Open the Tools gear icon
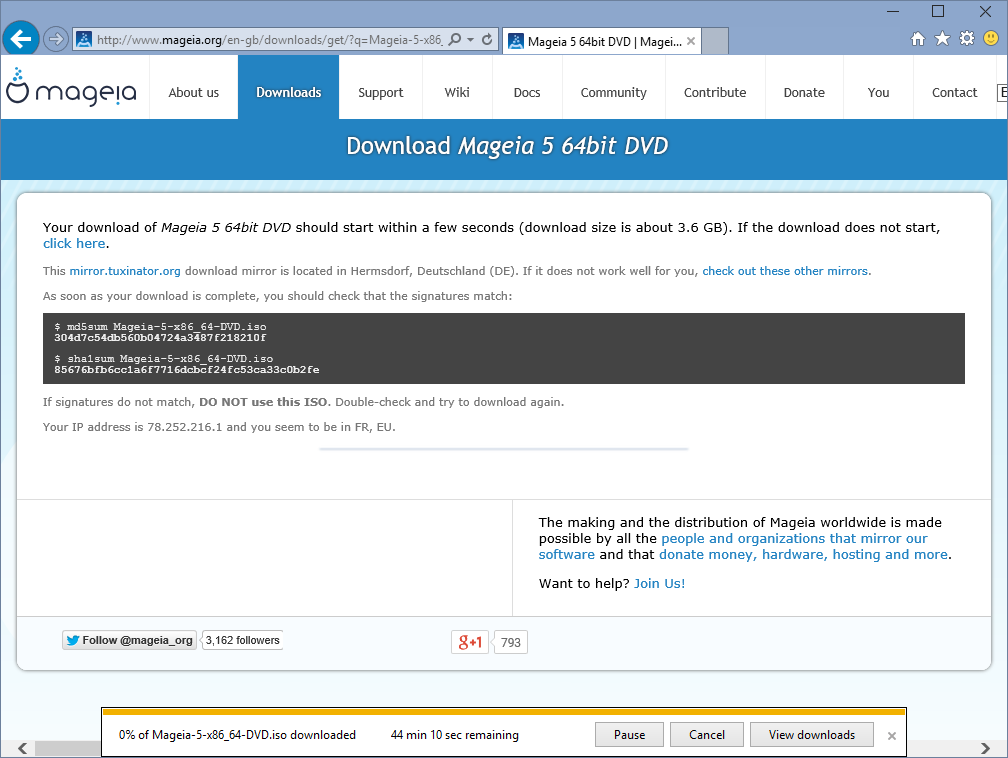Image resolution: width=1008 pixels, height=758 pixels. coord(967,39)
